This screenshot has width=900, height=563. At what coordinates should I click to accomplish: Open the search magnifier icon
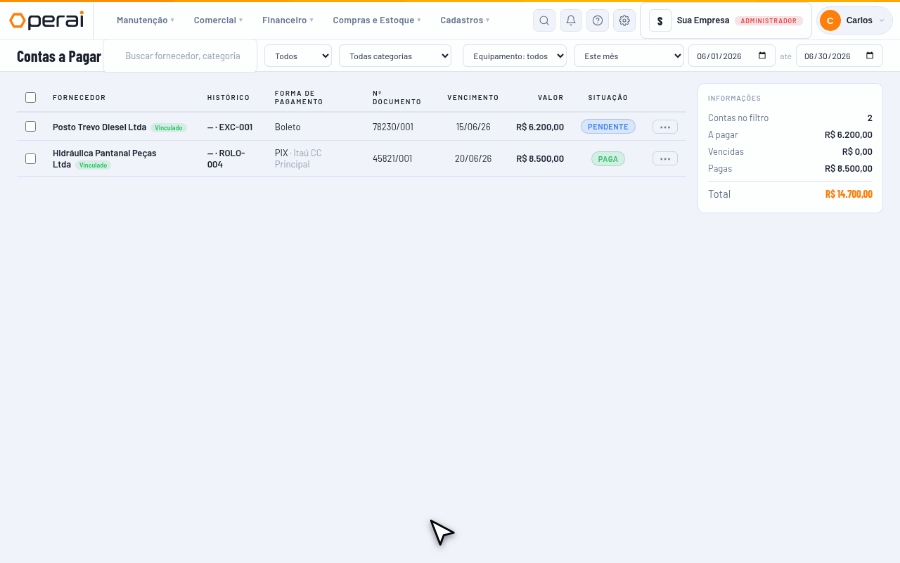544,20
